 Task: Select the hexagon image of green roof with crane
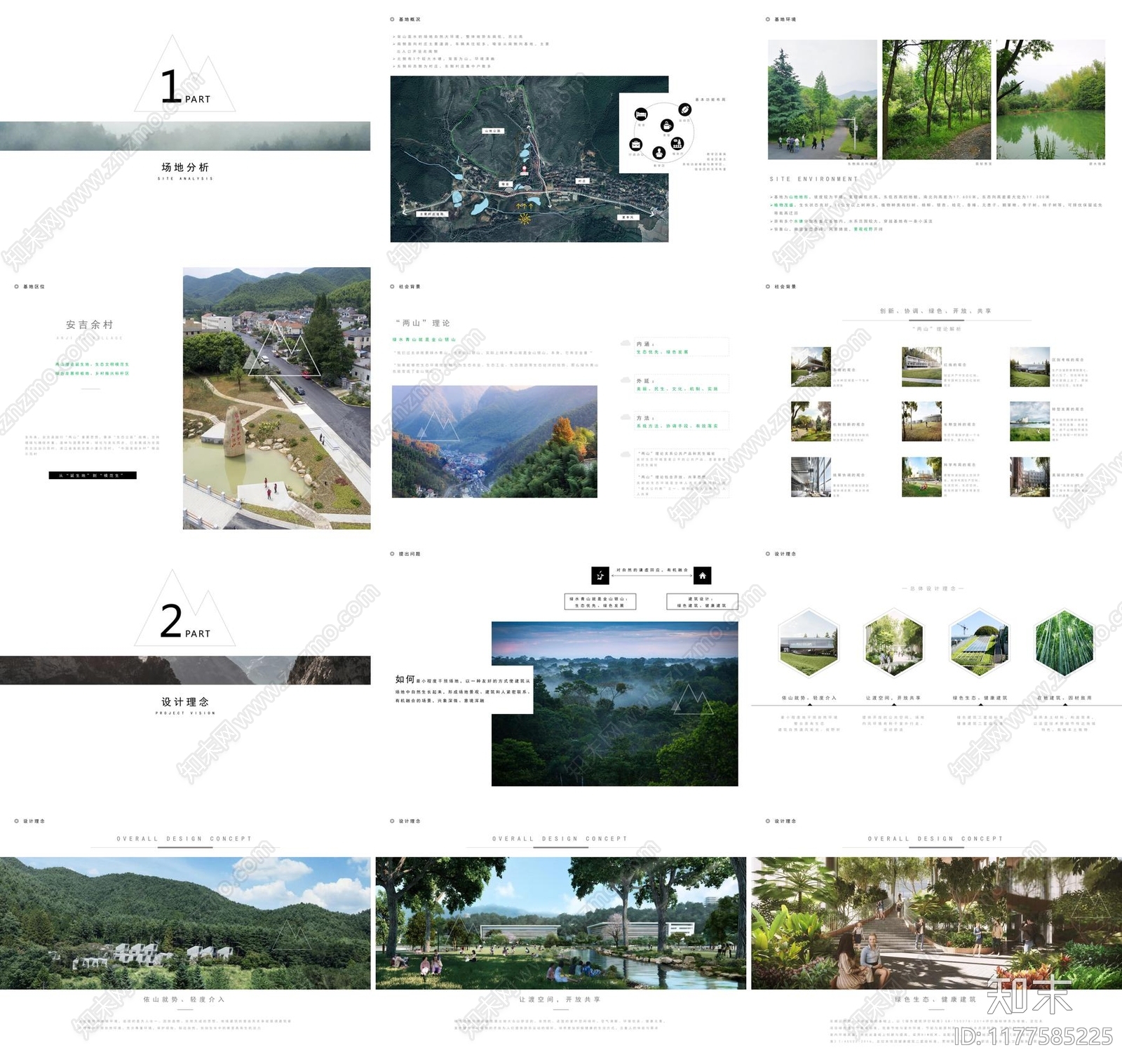(979, 642)
